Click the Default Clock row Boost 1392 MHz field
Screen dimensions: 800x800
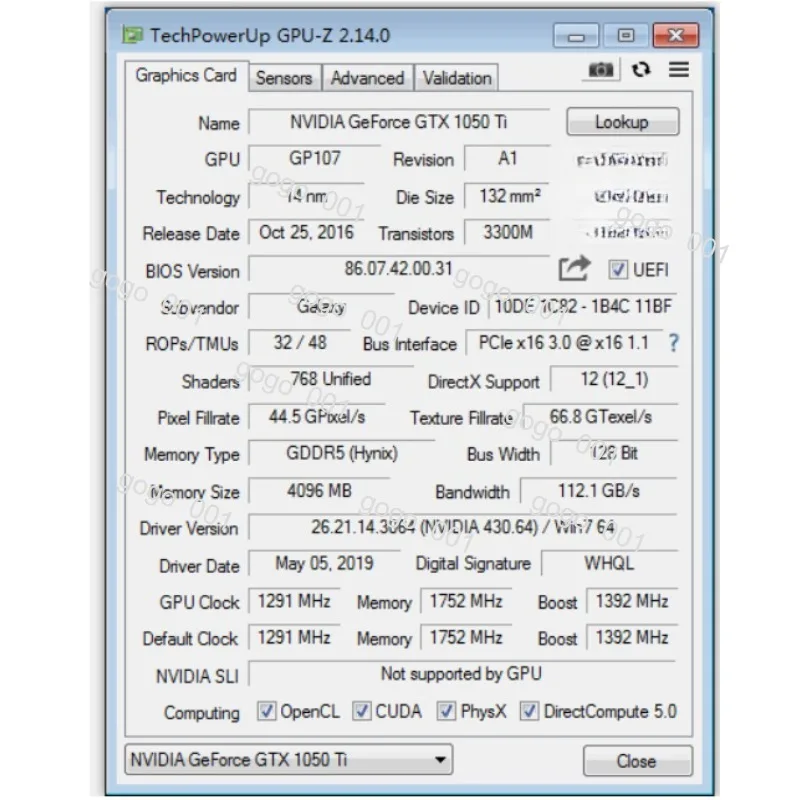[632, 637]
